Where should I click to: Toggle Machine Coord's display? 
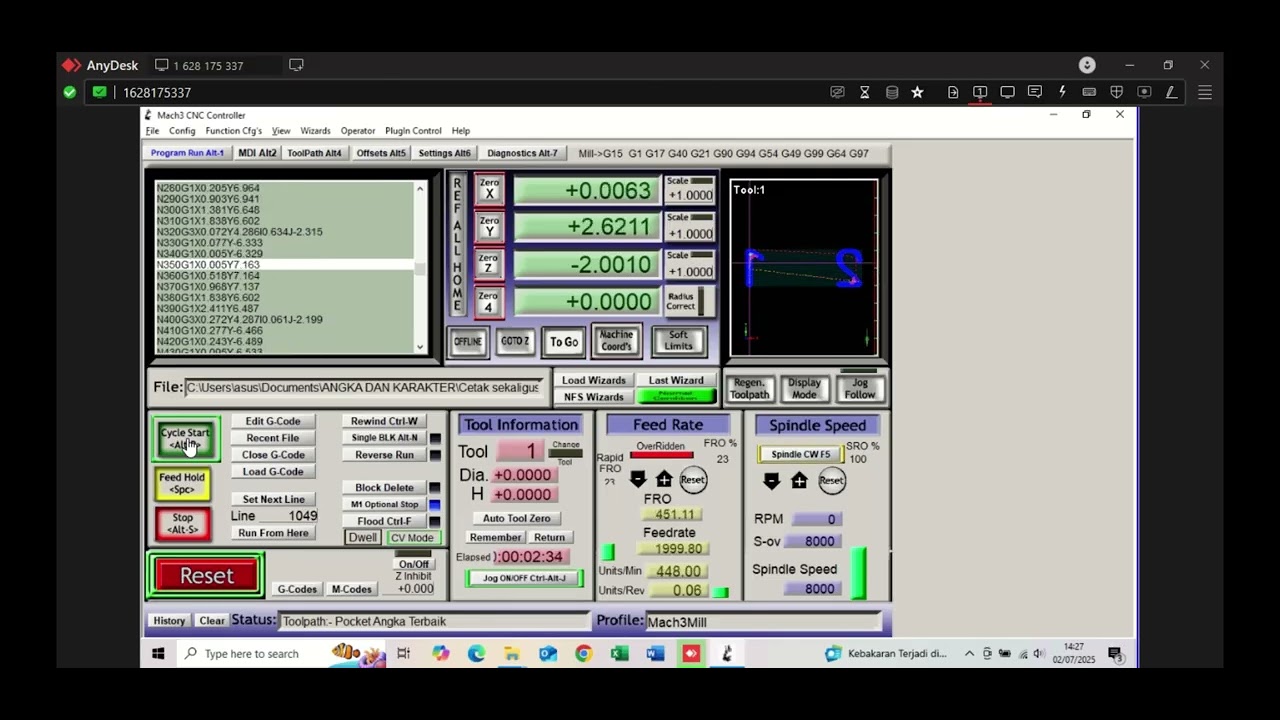(616, 341)
